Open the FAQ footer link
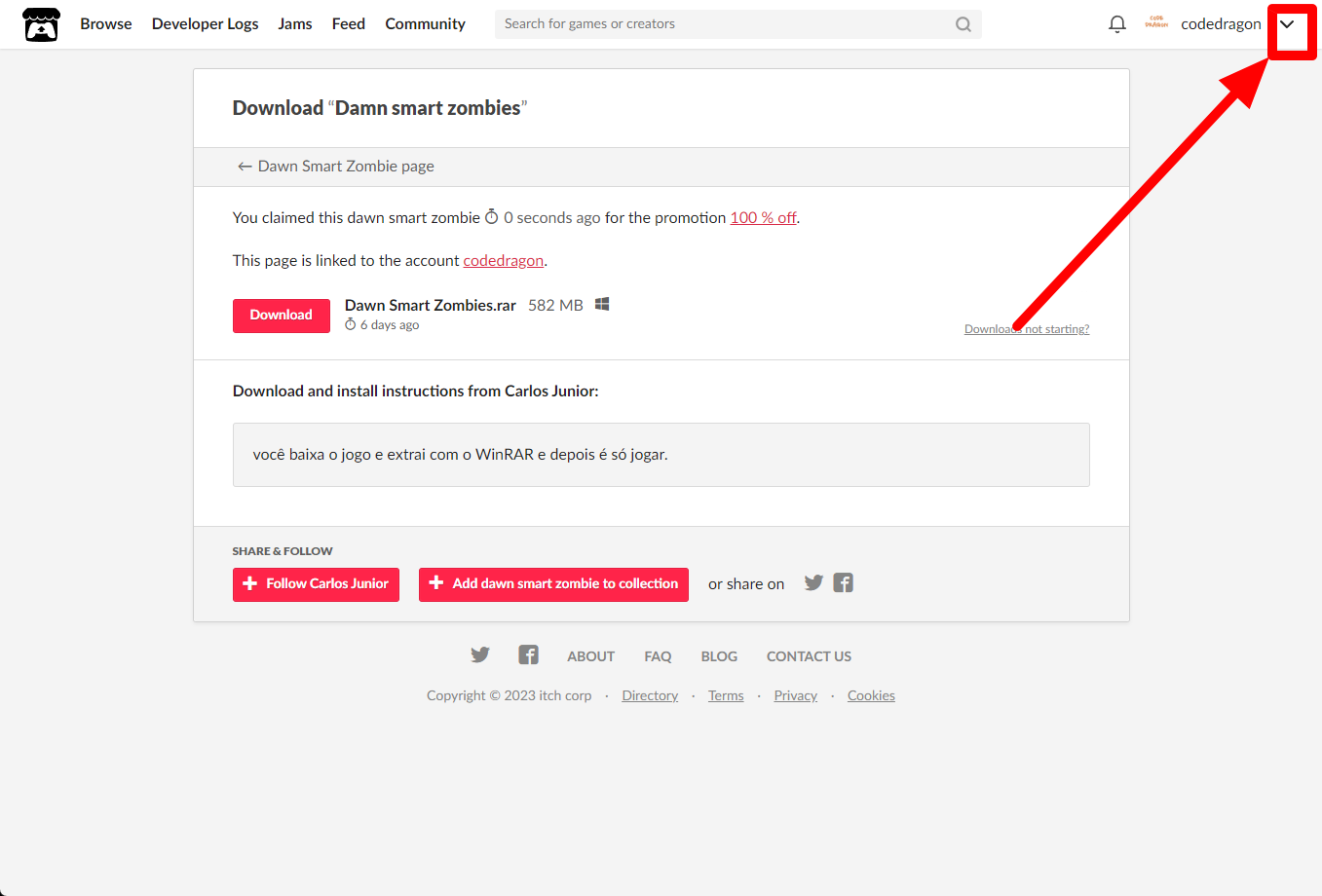1322x896 pixels. point(658,656)
